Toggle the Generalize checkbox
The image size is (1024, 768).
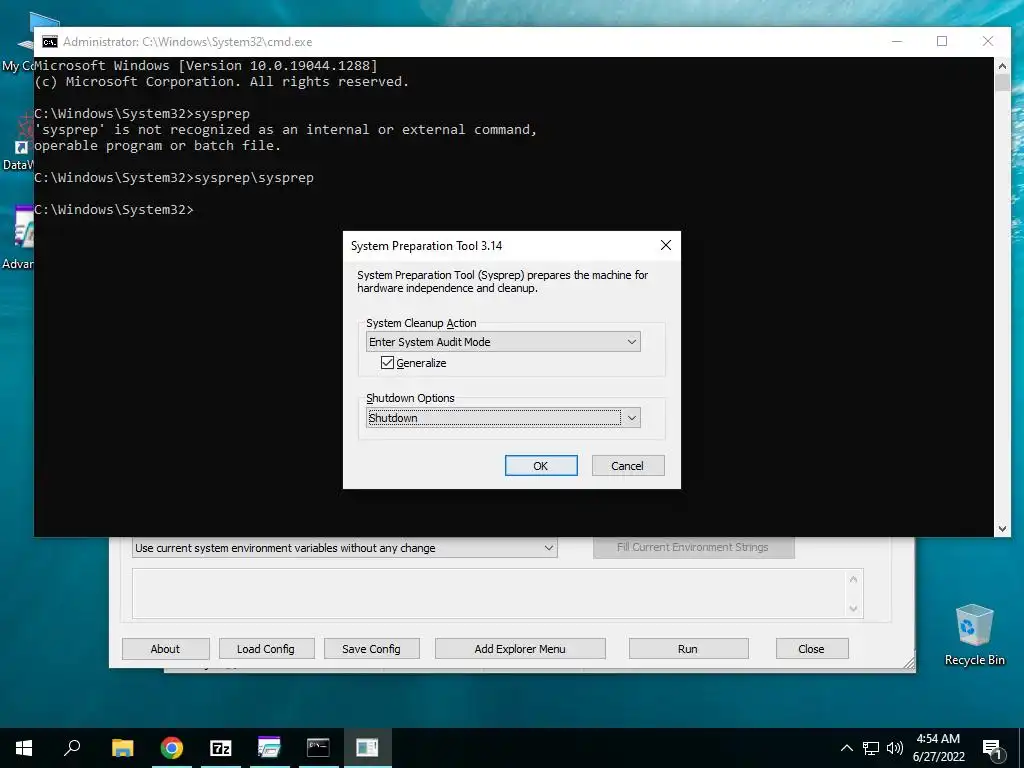[387, 362]
